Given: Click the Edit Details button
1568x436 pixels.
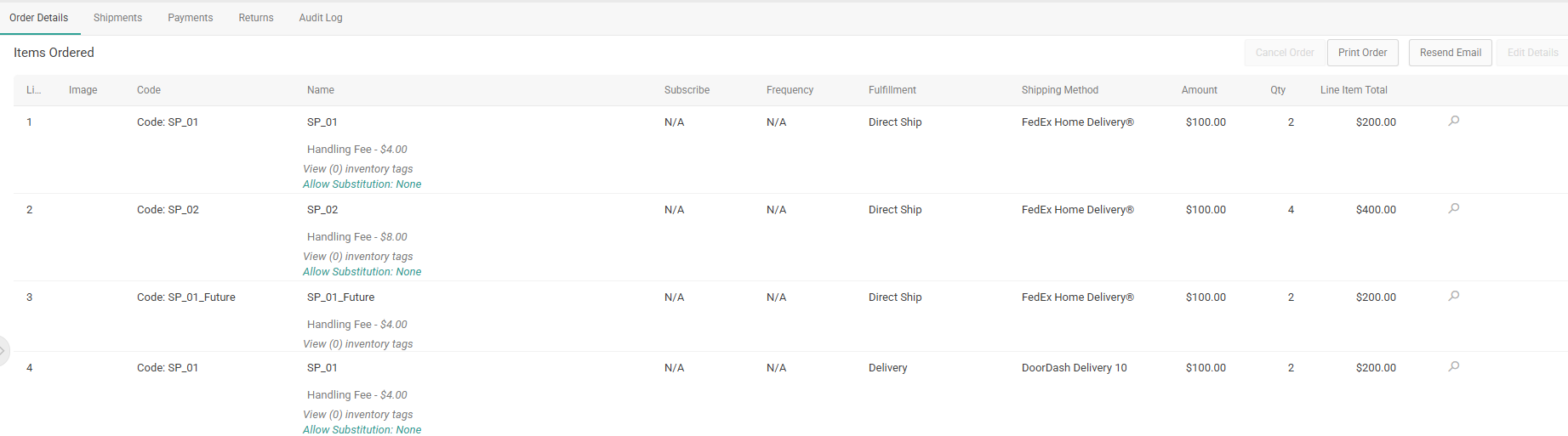Looking at the screenshot, I should [x=1532, y=53].
